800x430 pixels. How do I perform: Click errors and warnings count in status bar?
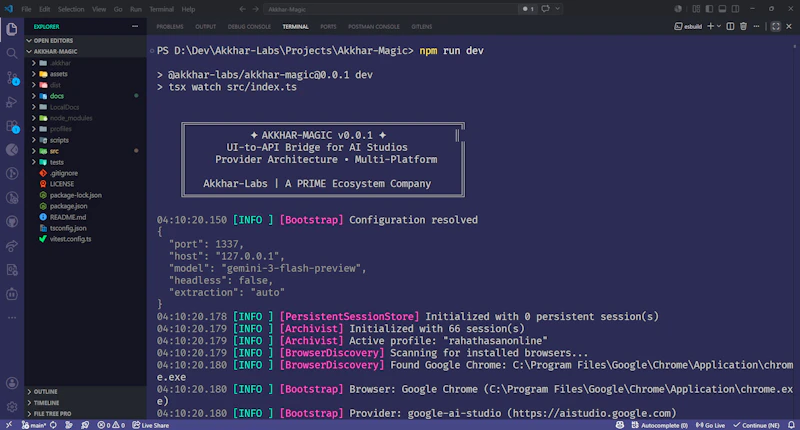[x=111, y=425]
